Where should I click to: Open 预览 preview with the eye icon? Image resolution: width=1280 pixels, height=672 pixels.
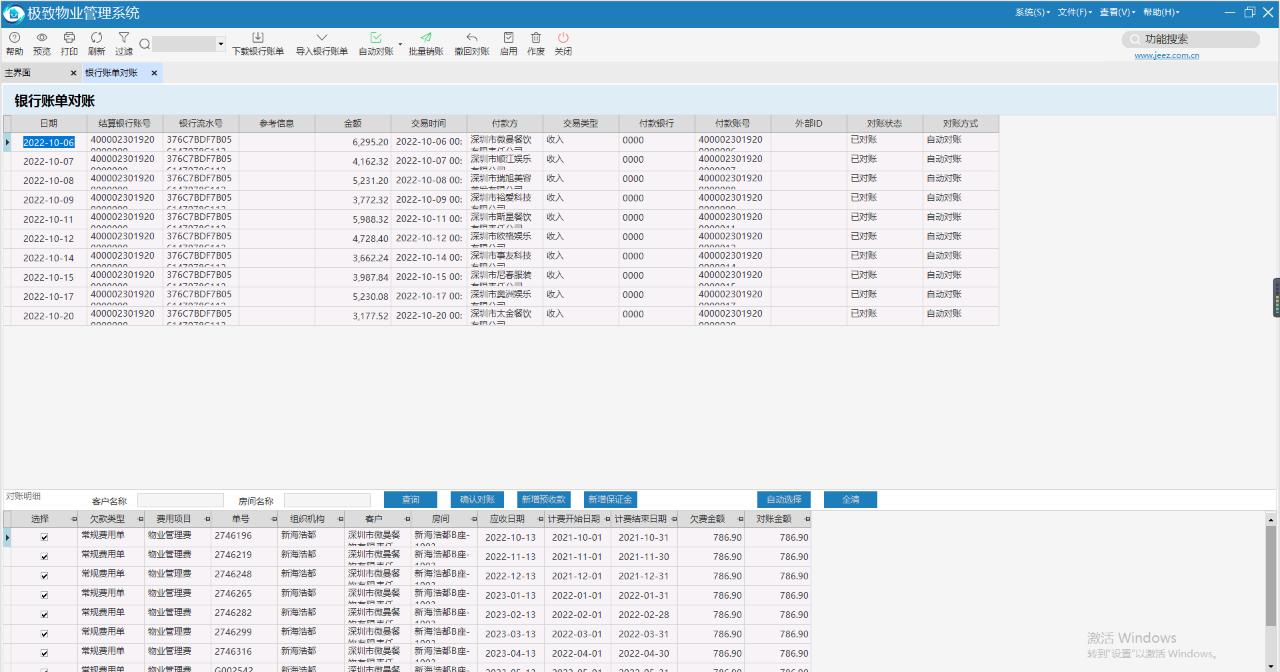pyautogui.click(x=42, y=38)
